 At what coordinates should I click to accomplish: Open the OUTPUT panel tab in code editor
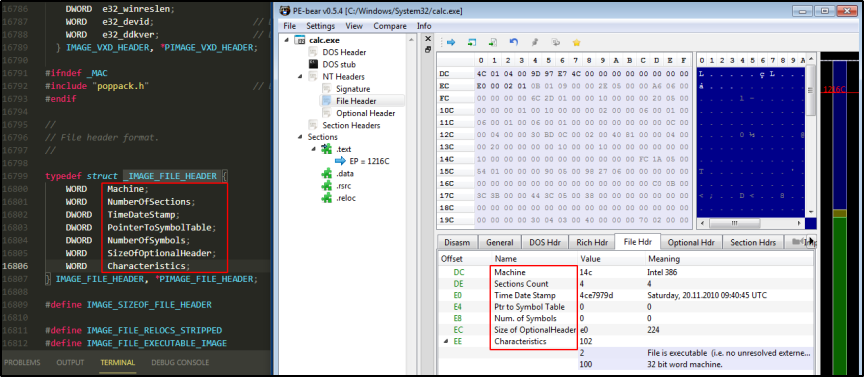(71, 362)
